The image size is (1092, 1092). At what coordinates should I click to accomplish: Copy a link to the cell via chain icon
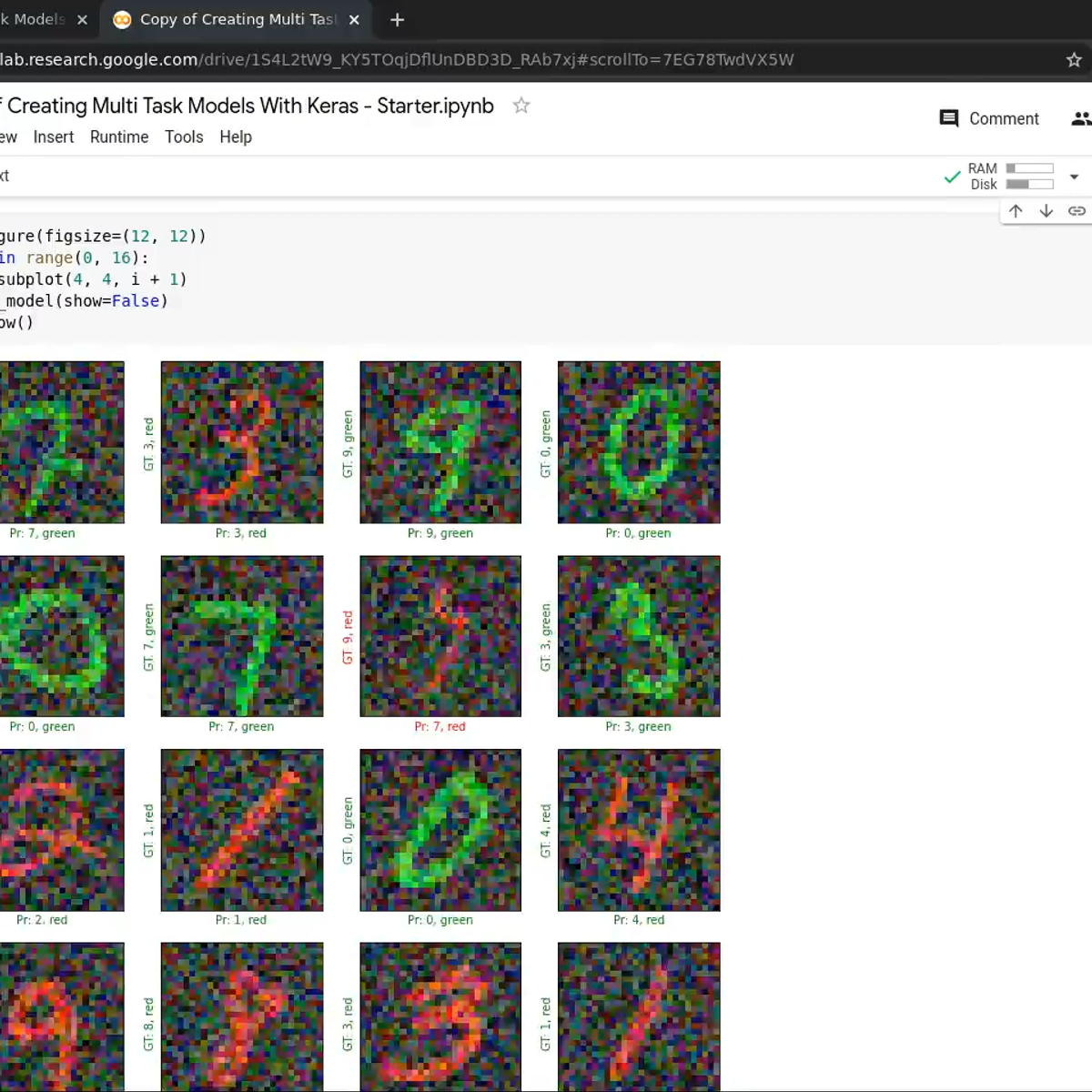point(1077,210)
